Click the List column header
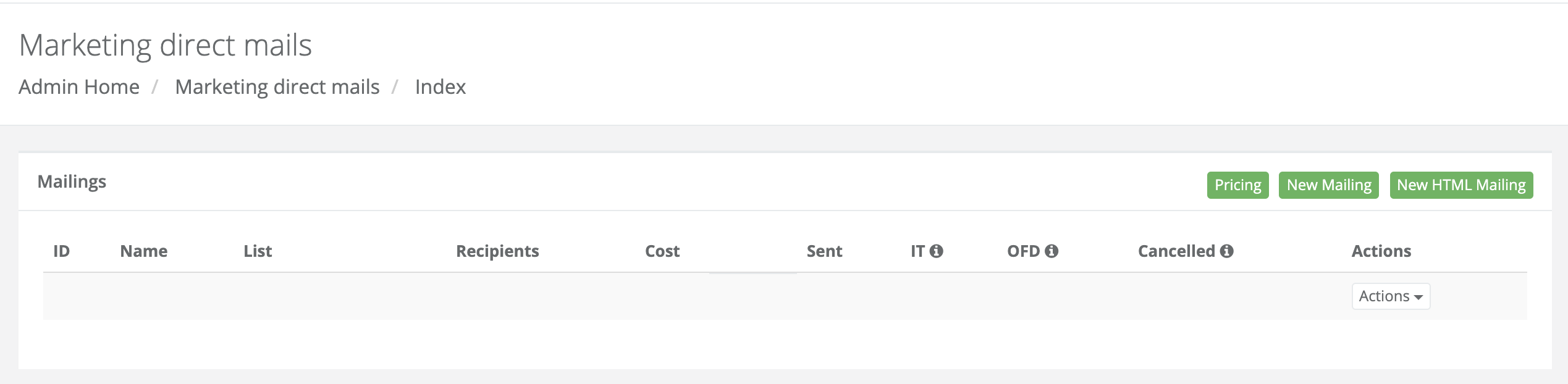This screenshot has width=1568, height=384. tap(257, 251)
